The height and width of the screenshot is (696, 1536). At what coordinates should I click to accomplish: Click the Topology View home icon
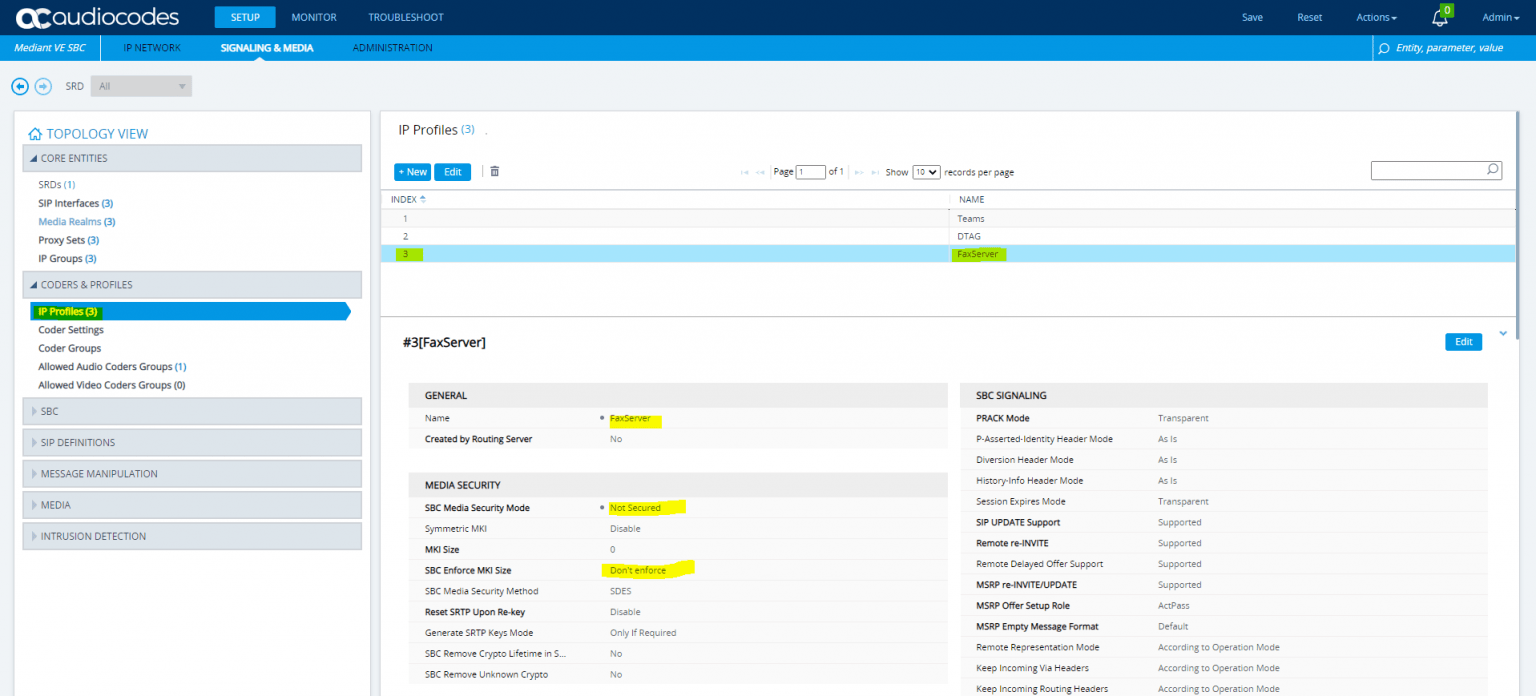(33, 132)
